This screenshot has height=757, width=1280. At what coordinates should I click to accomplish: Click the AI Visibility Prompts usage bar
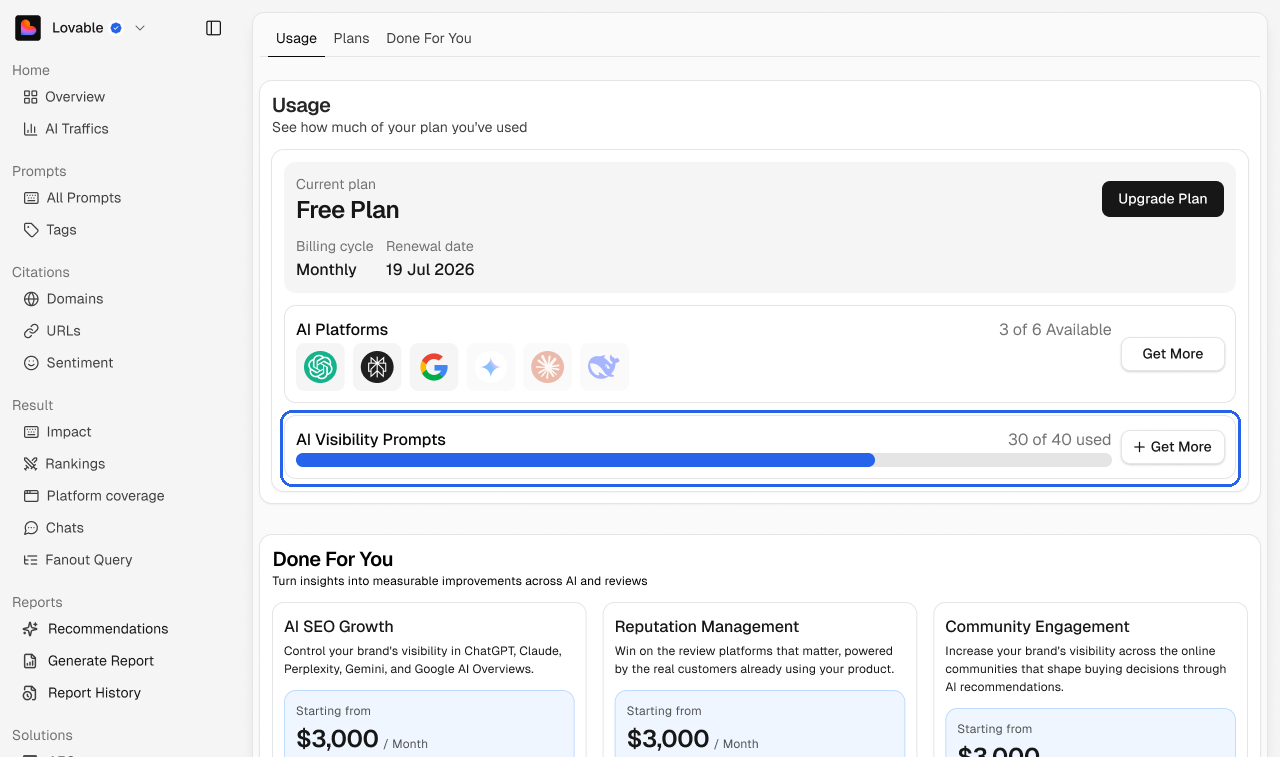point(704,460)
